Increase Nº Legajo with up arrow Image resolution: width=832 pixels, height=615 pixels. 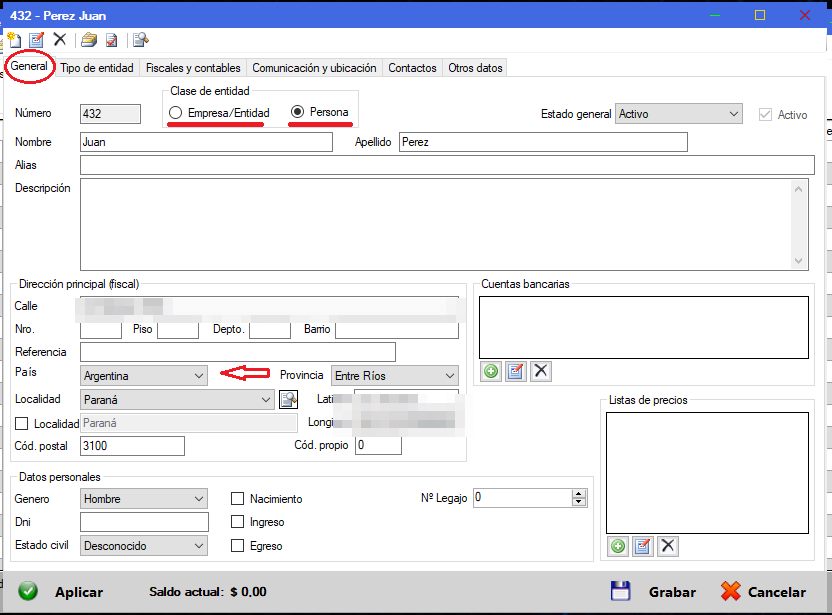pos(579,493)
